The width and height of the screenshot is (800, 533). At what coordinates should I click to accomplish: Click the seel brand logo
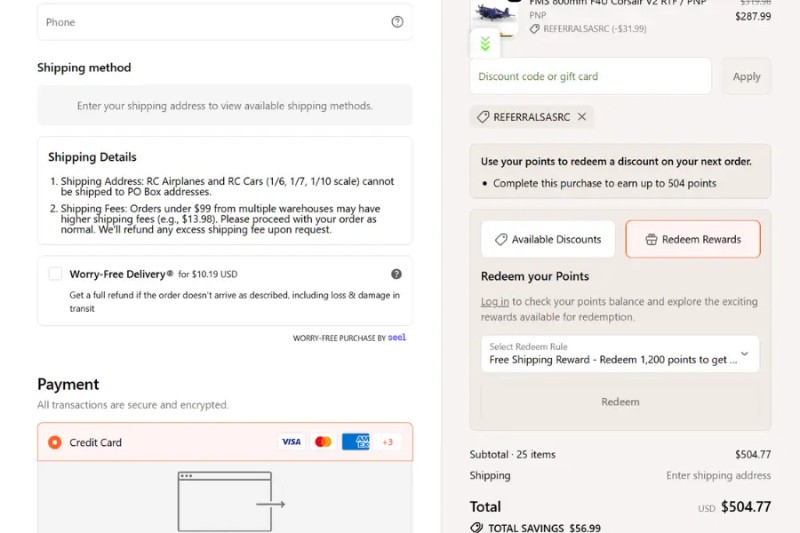coord(397,337)
